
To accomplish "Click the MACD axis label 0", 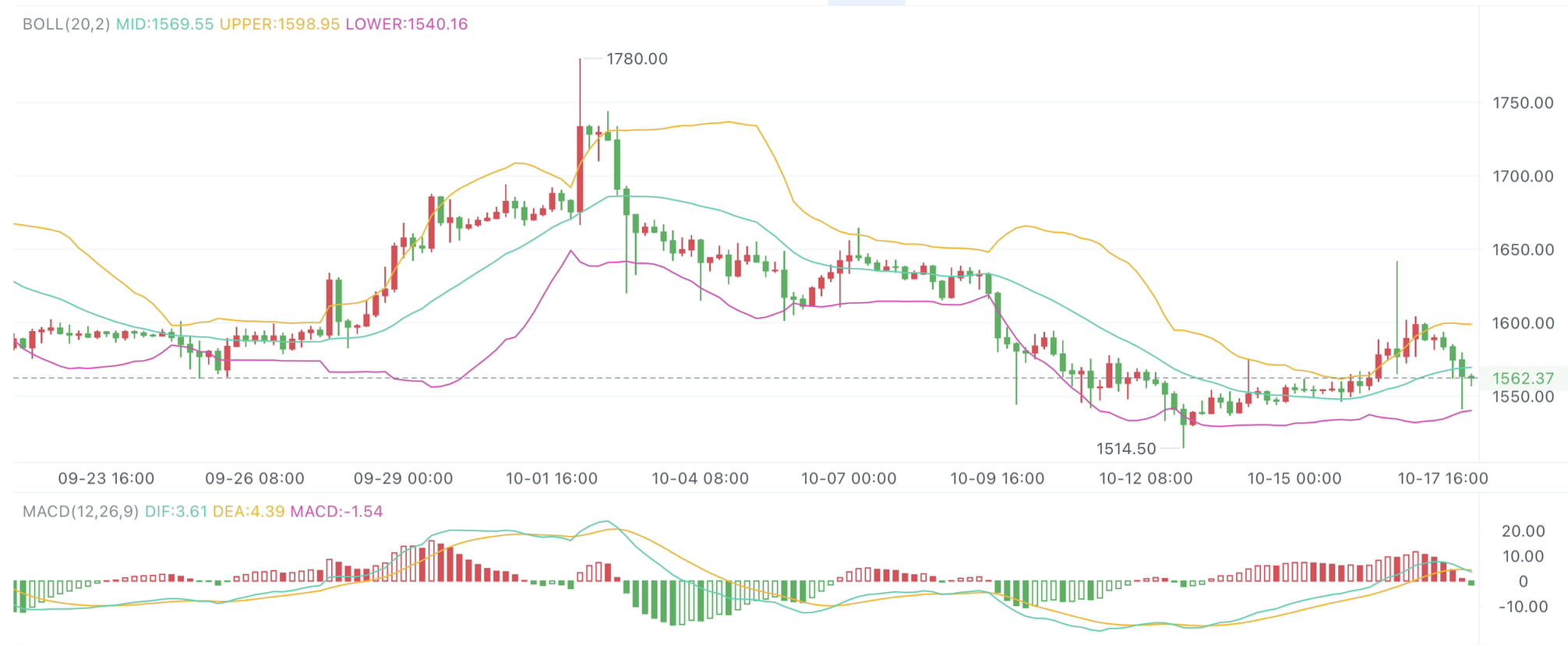I will [x=1524, y=582].
